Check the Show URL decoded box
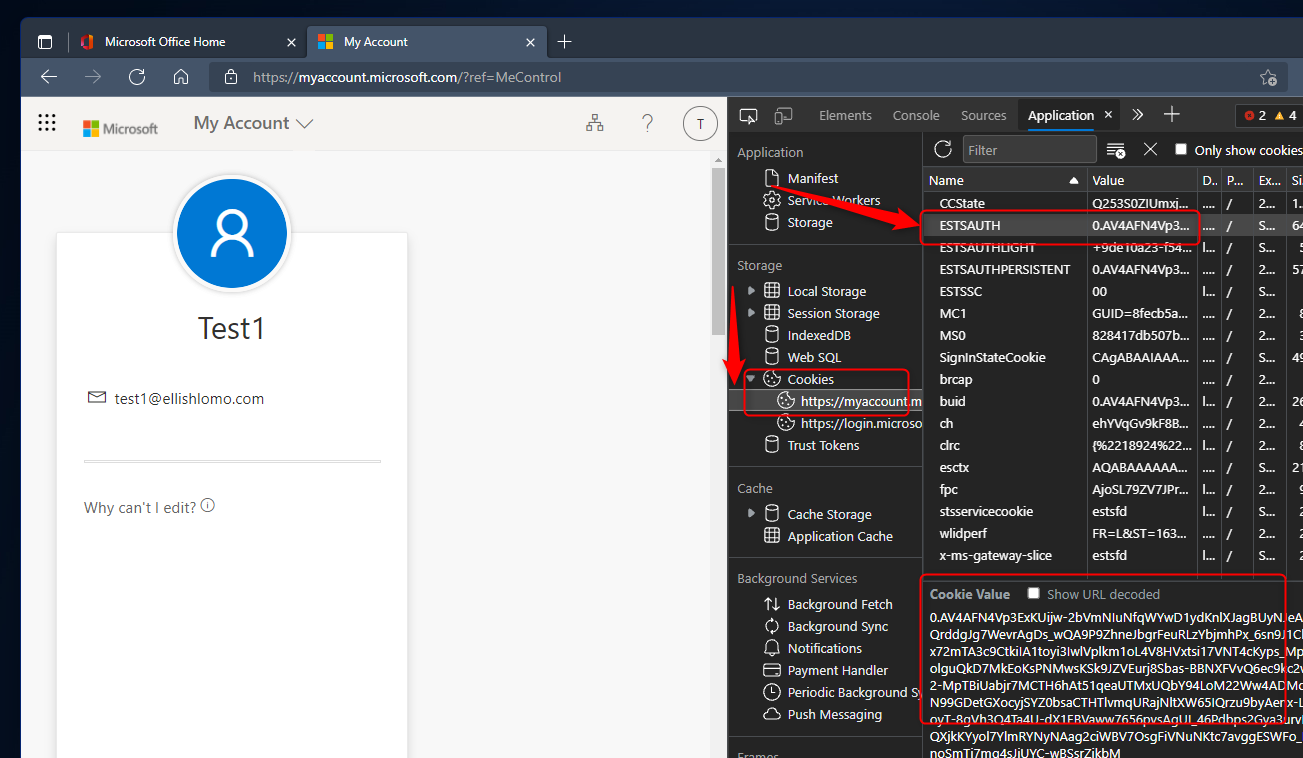Viewport: 1303px width, 758px height. coord(1034,594)
